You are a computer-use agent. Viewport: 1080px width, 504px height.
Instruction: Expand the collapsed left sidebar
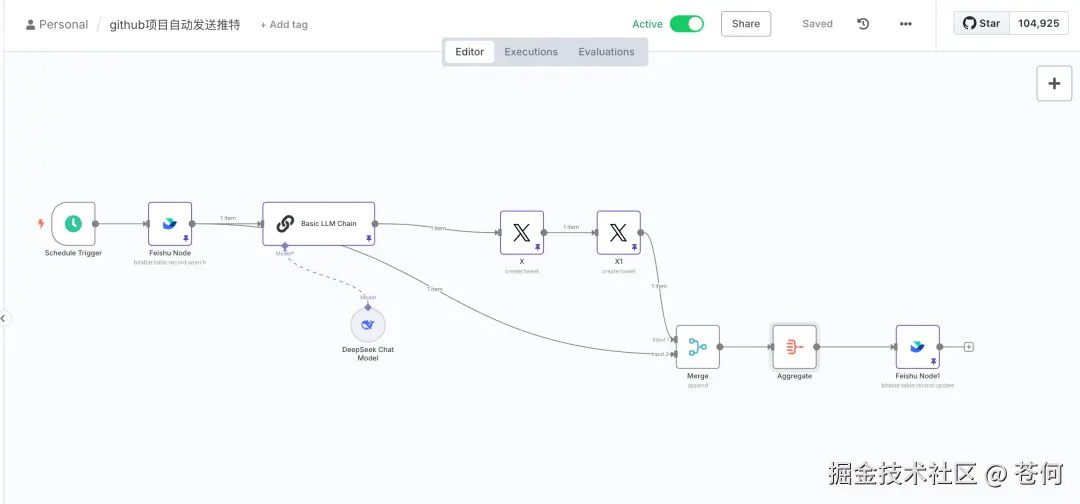[x=4, y=318]
